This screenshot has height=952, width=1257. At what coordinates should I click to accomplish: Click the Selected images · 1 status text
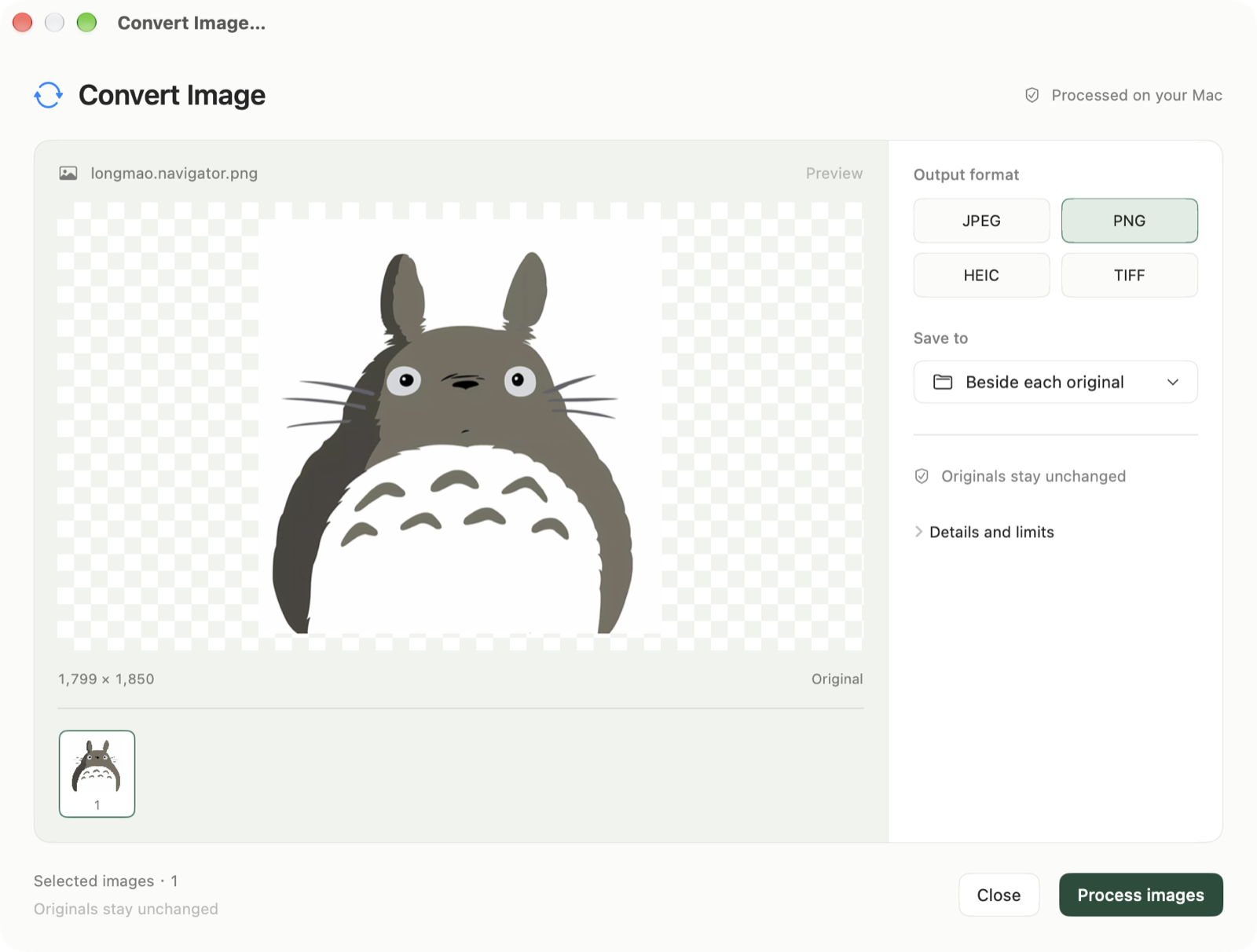click(x=106, y=881)
